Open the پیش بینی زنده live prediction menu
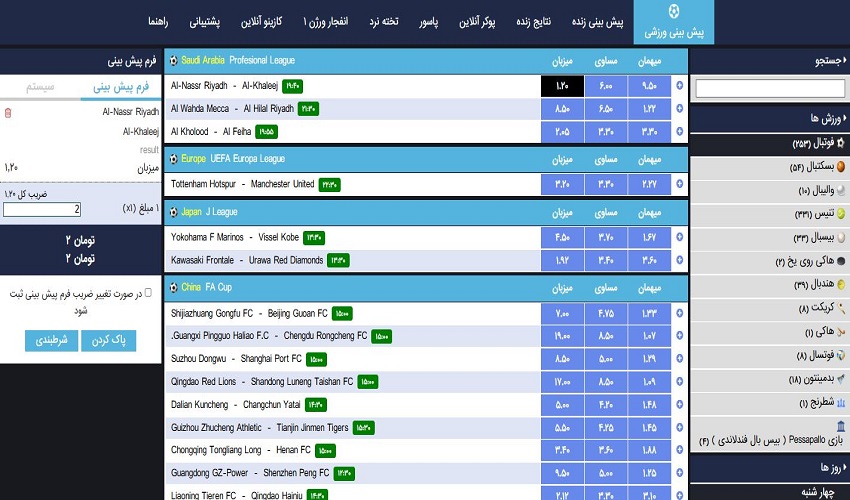850x500 pixels. tap(597, 22)
